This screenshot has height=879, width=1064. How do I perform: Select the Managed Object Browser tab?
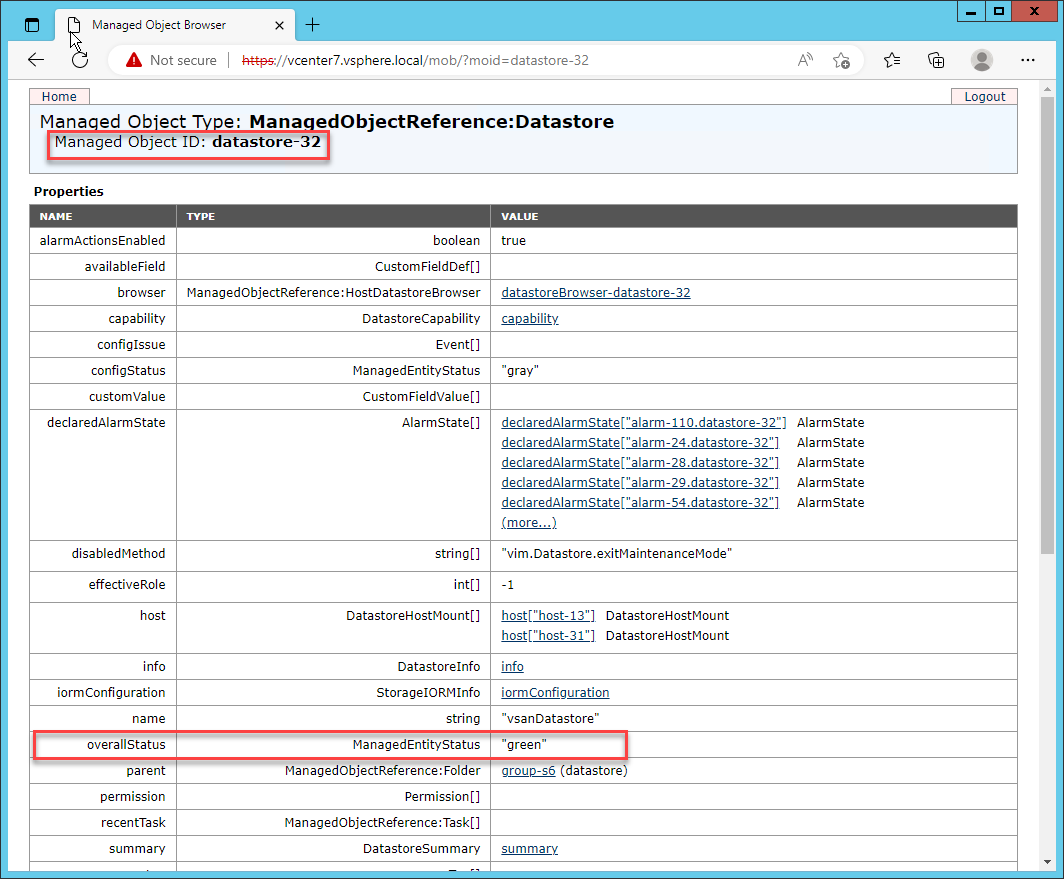coord(158,25)
